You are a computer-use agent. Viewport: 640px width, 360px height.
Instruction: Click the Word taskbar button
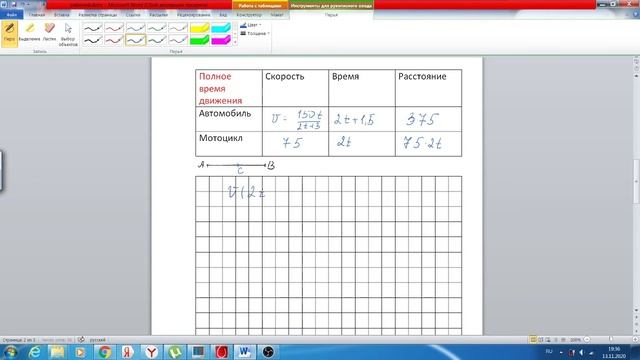[x=245, y=352]
